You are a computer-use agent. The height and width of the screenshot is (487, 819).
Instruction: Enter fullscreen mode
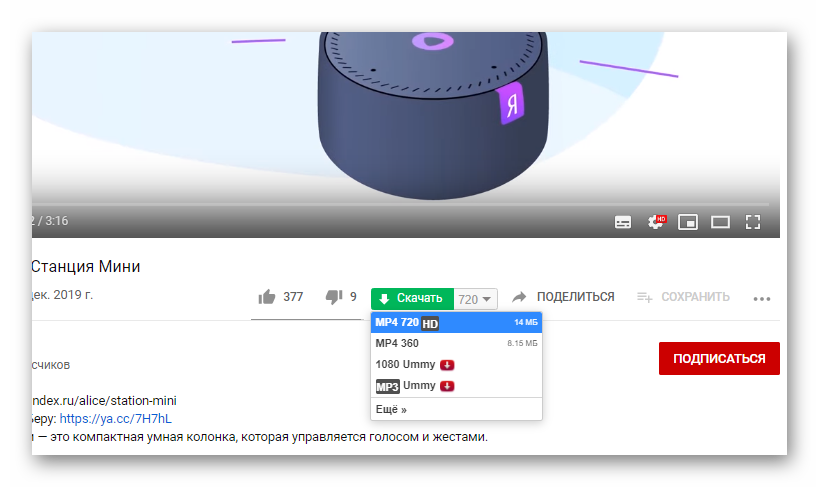click(x=753, y=222)
